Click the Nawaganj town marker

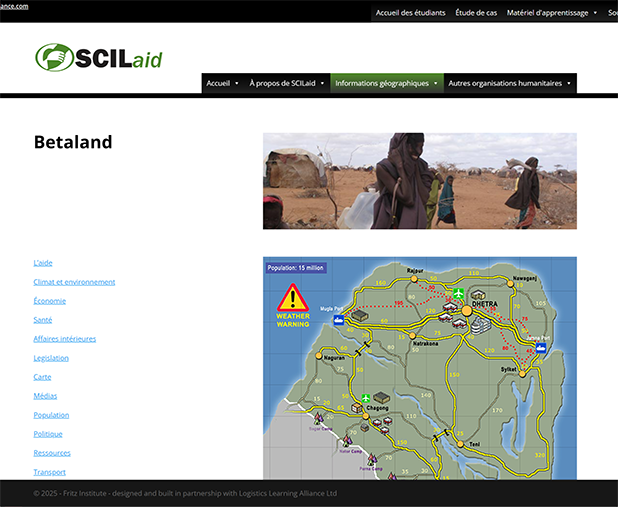[x=510, y=283]
